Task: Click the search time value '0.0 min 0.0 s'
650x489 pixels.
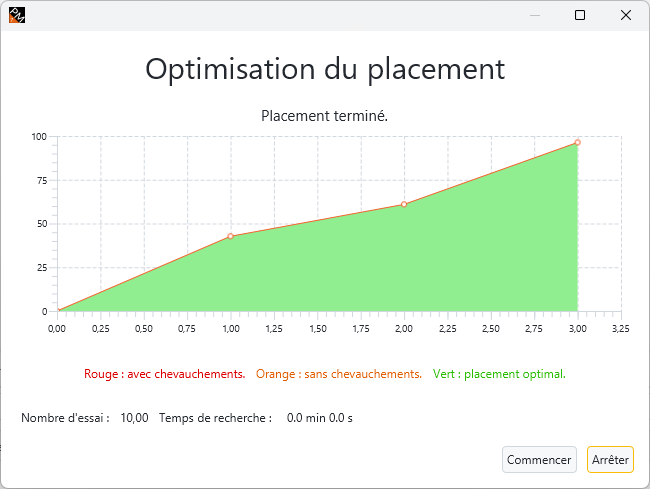Action: click(x=319, y=418)
